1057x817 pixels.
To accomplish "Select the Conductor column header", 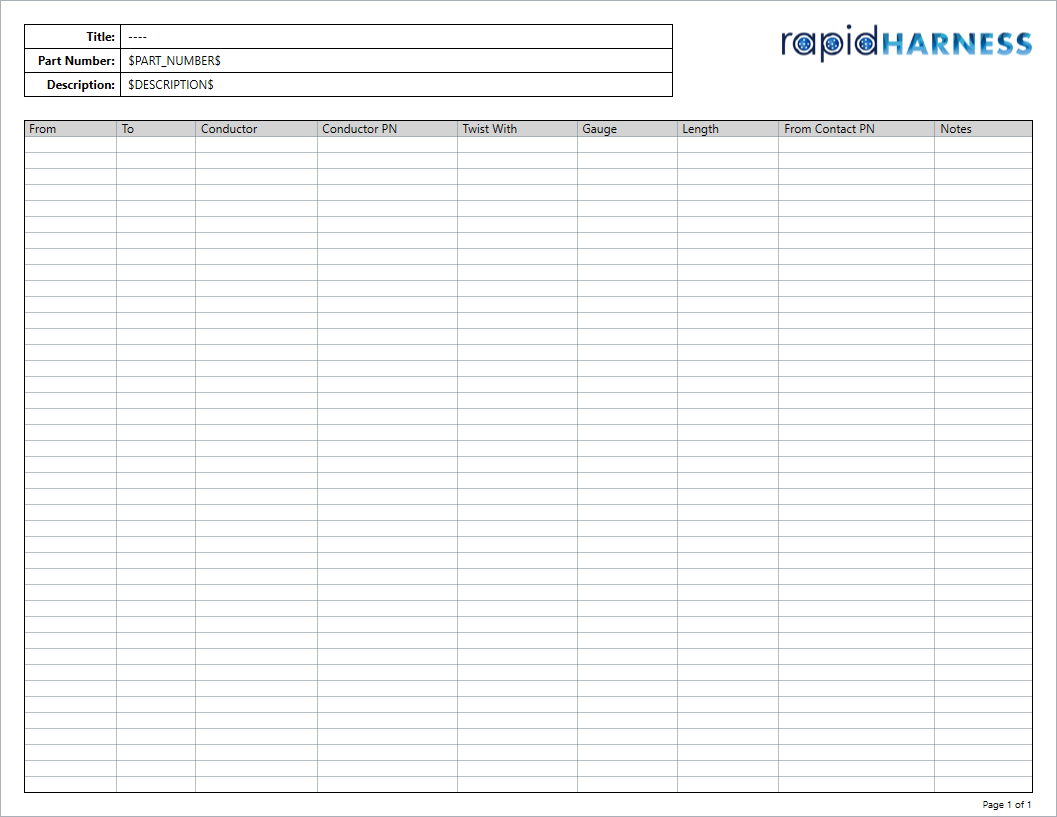I will (x=256, y=129).
